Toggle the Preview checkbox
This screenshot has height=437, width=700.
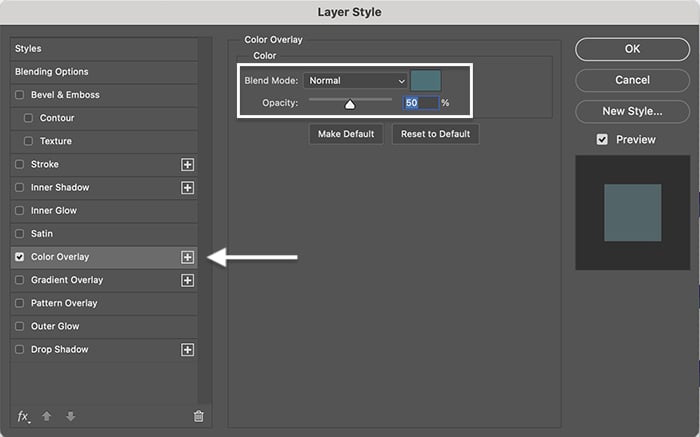[x=602, y=140]
